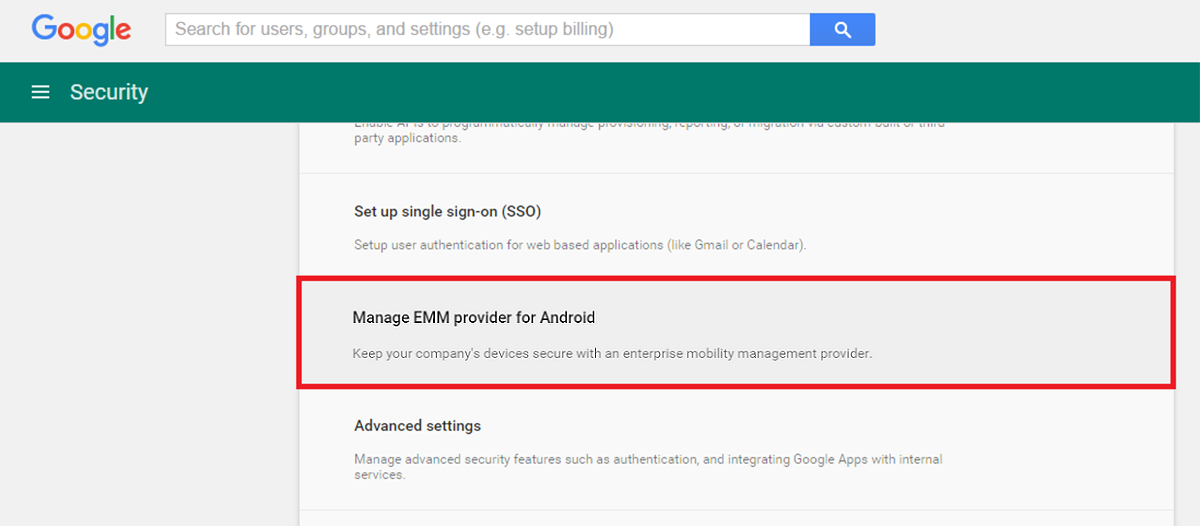This screenshot has width=1200, height=526.
Task: Click the blue magnifier search button
Action: (842, 29)
